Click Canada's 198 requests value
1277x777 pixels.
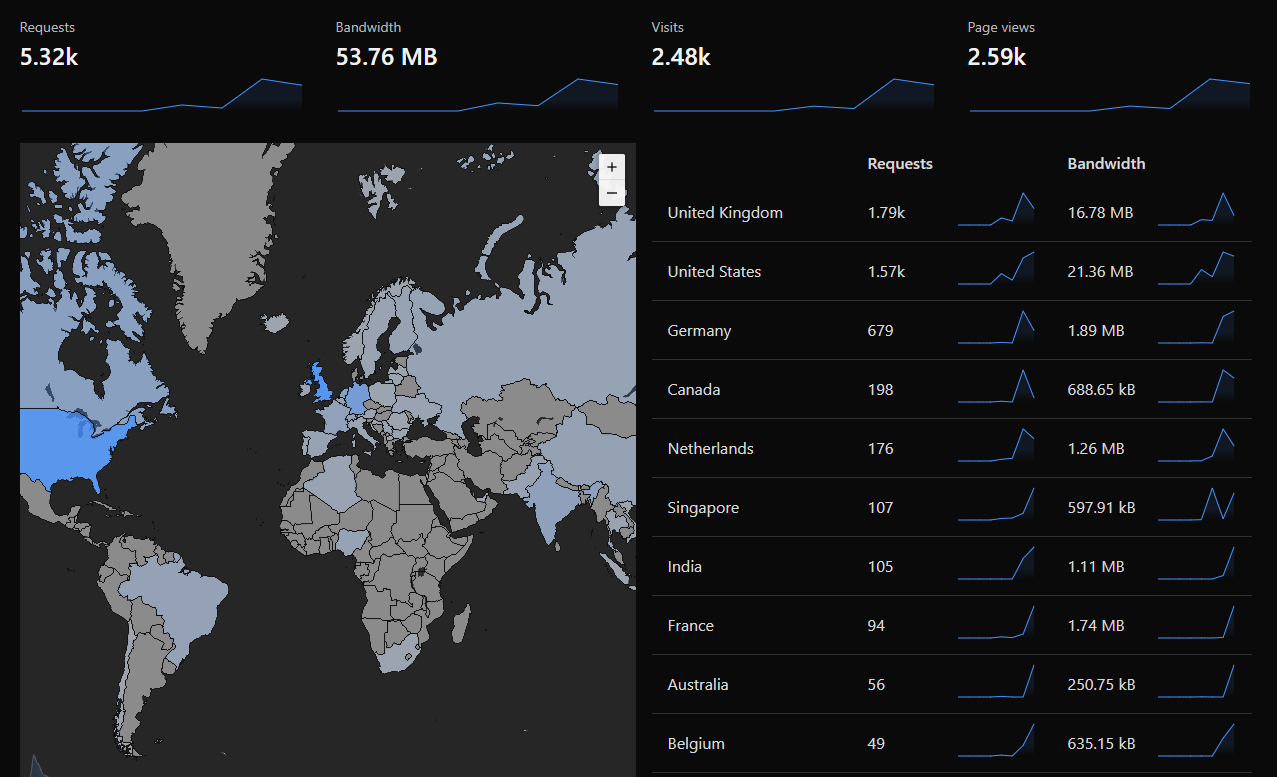[880, 389]
